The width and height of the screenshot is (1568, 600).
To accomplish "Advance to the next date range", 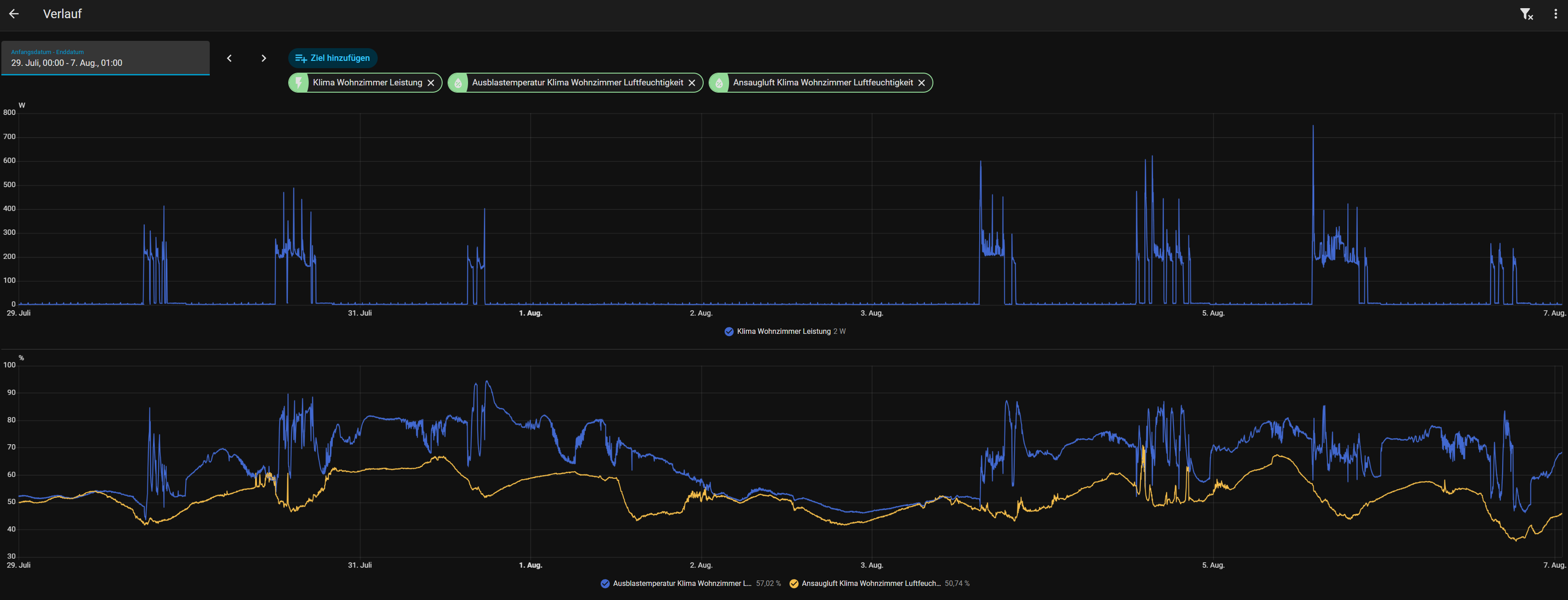I will coord(264,59).
